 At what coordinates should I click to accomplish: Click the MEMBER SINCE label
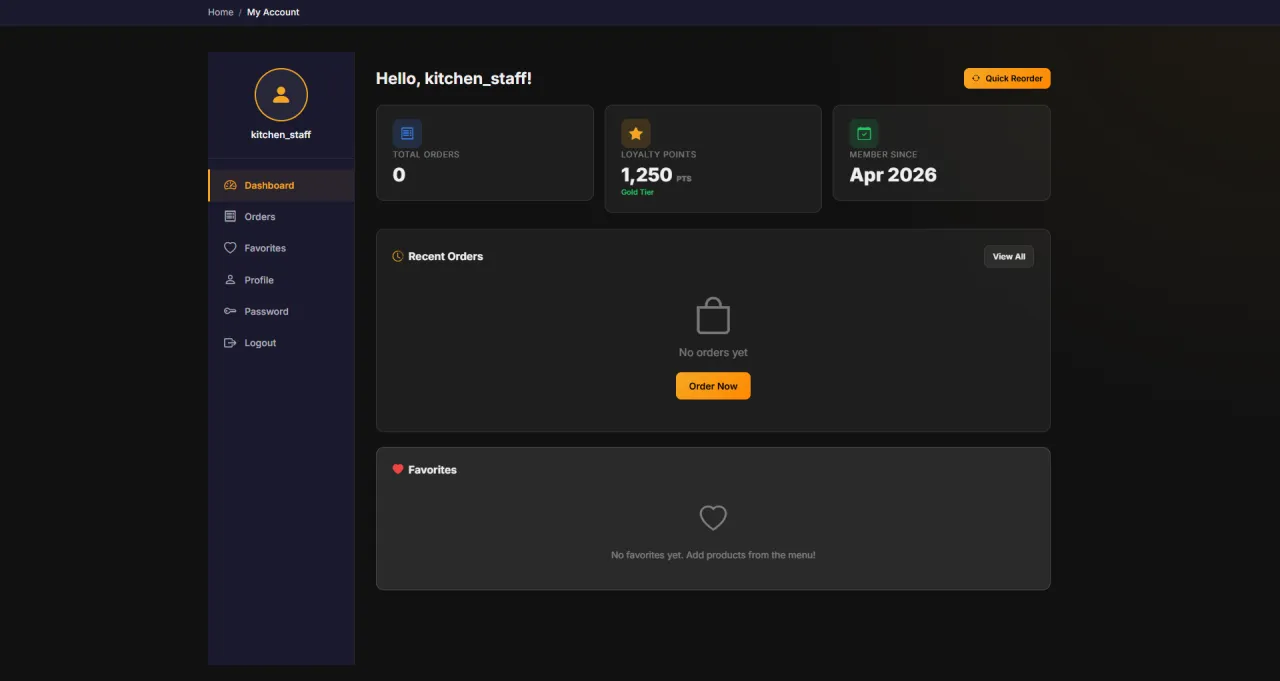click(x=884, y=154)
